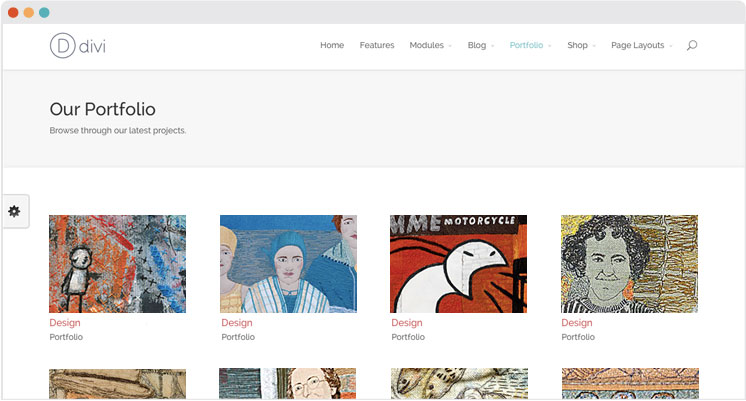The width and height of the screenshot is (746, 401).
Task: Select the Modules menu item
Action: [x=427, y=45]
